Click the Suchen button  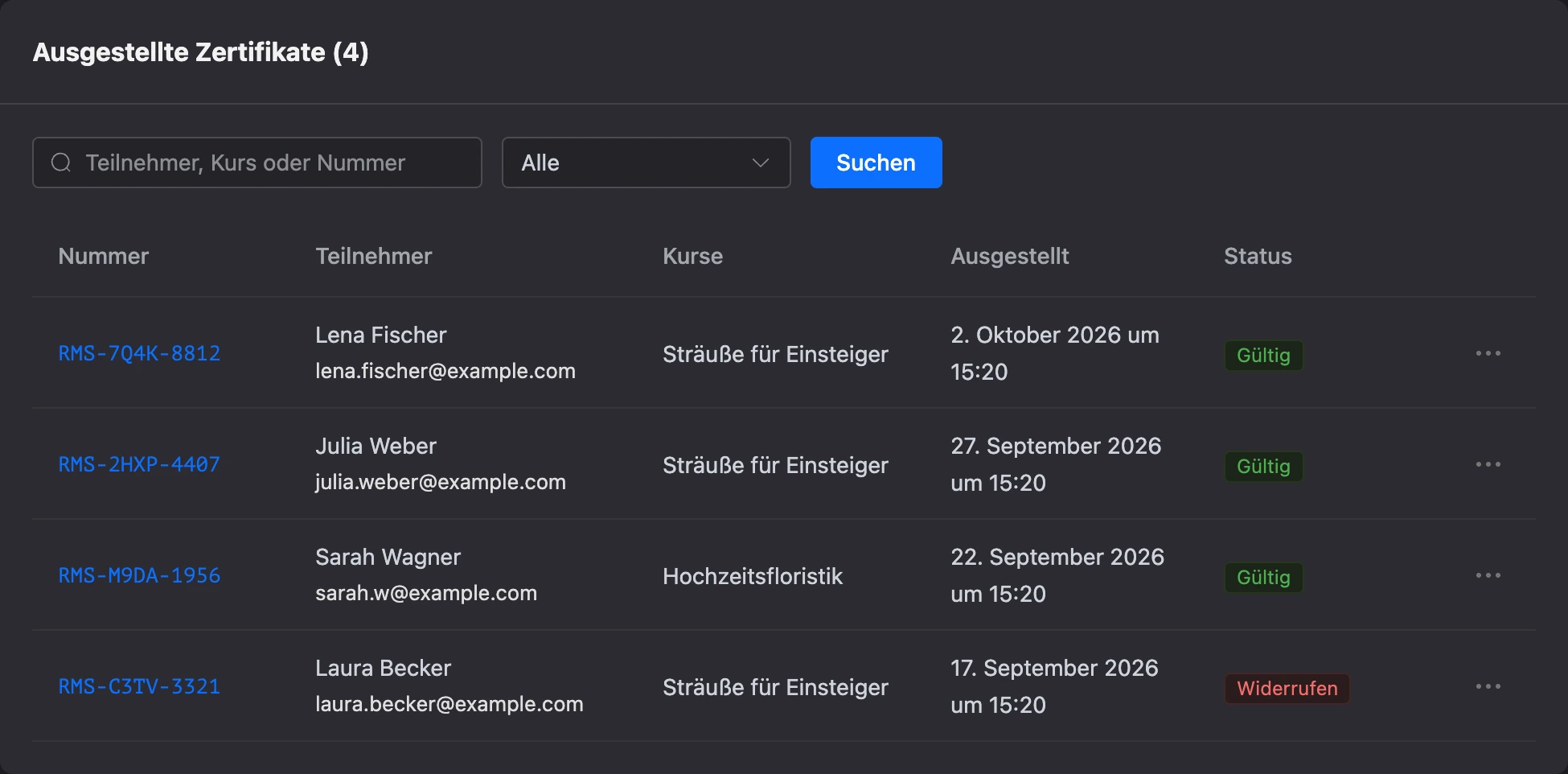point(876,163)
